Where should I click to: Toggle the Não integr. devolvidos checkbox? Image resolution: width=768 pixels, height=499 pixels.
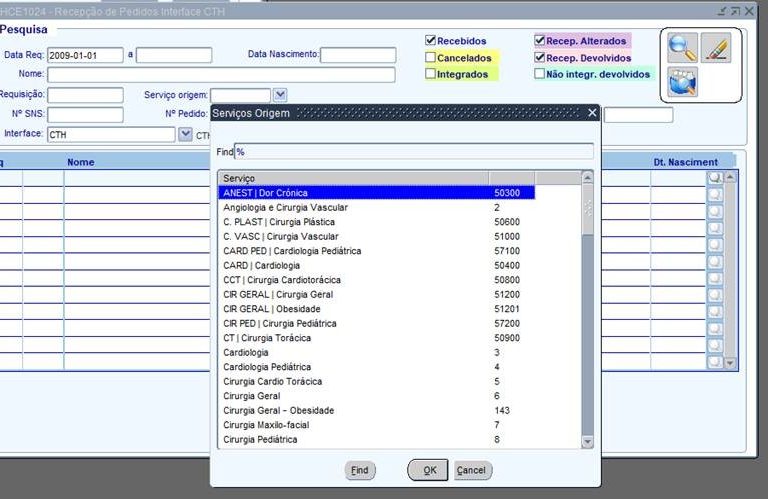[x=540, y=74]
